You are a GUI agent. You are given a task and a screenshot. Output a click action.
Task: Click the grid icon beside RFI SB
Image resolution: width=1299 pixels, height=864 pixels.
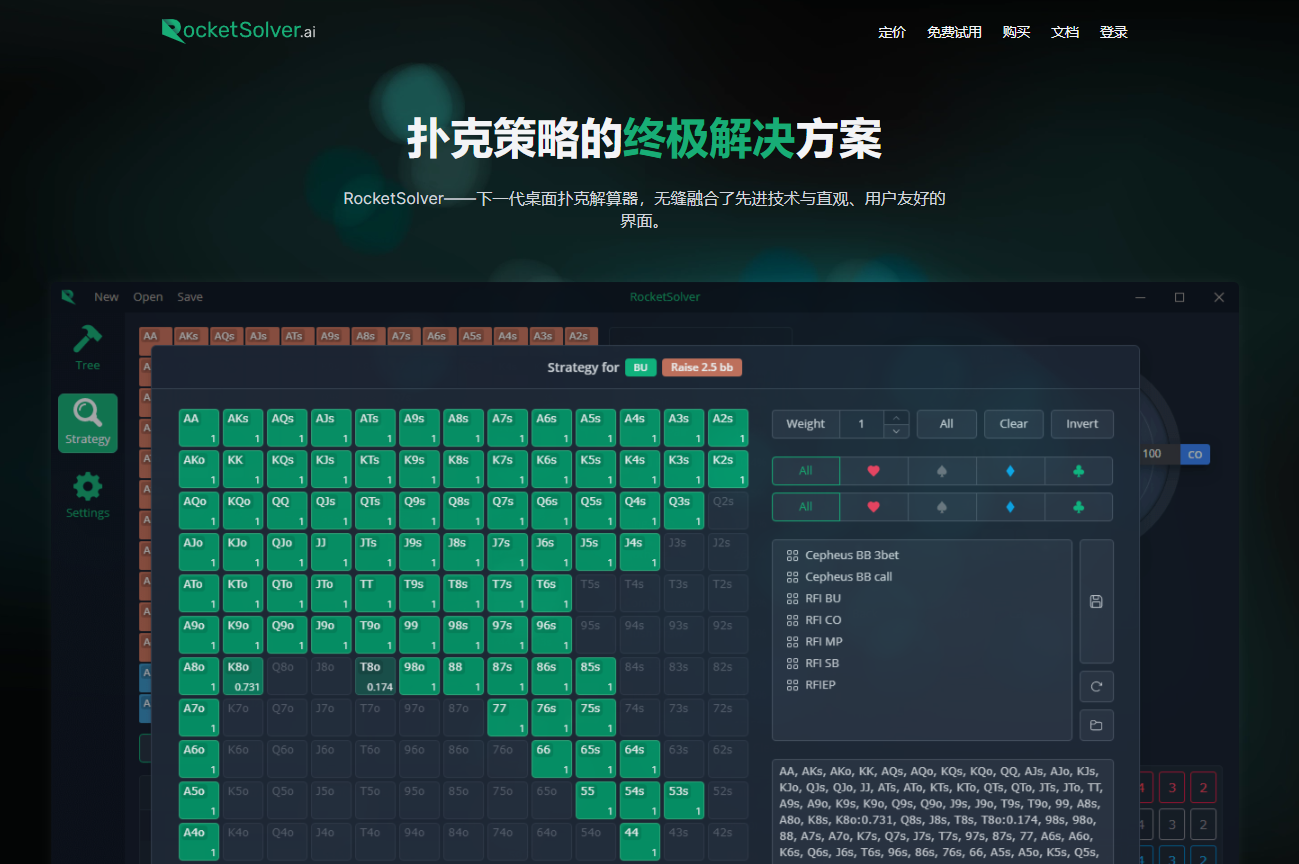[792, 663]
